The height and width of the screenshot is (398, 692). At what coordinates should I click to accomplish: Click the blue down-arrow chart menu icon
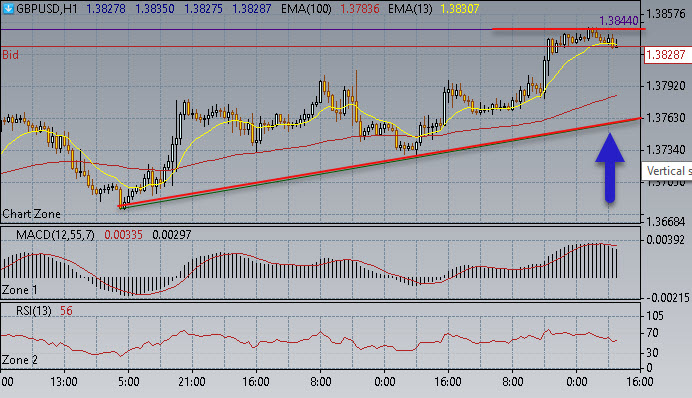(x=8, y=8)
